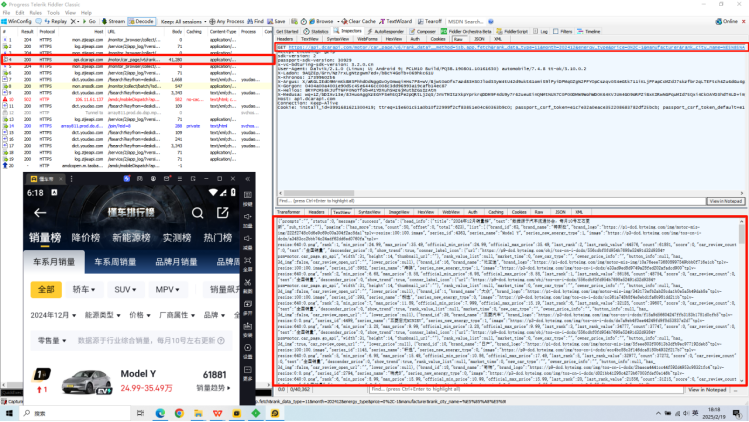The image size is (749, 422).
Task: Open the 厂商属性 dropdown
Action: pyautogui.click(x=177, y=315)
